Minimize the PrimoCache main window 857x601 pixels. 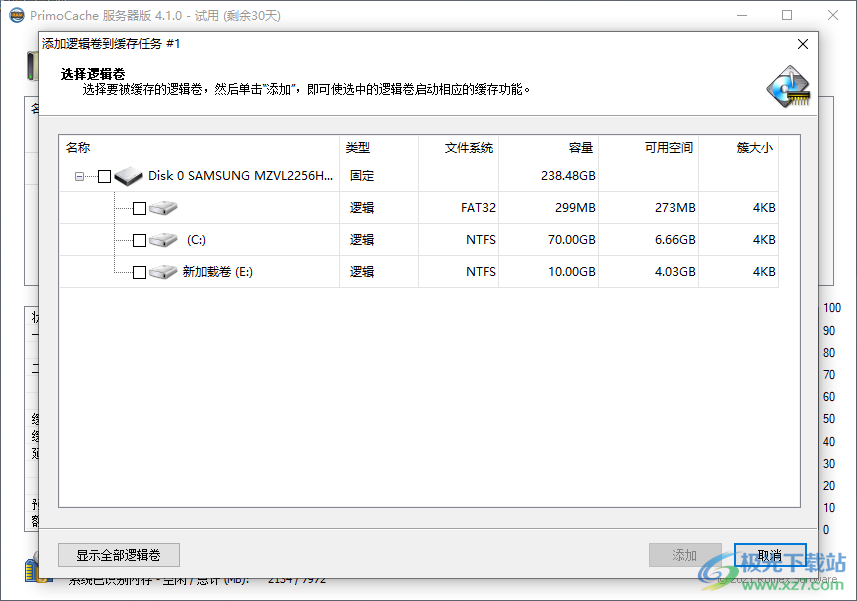(742, 15)
